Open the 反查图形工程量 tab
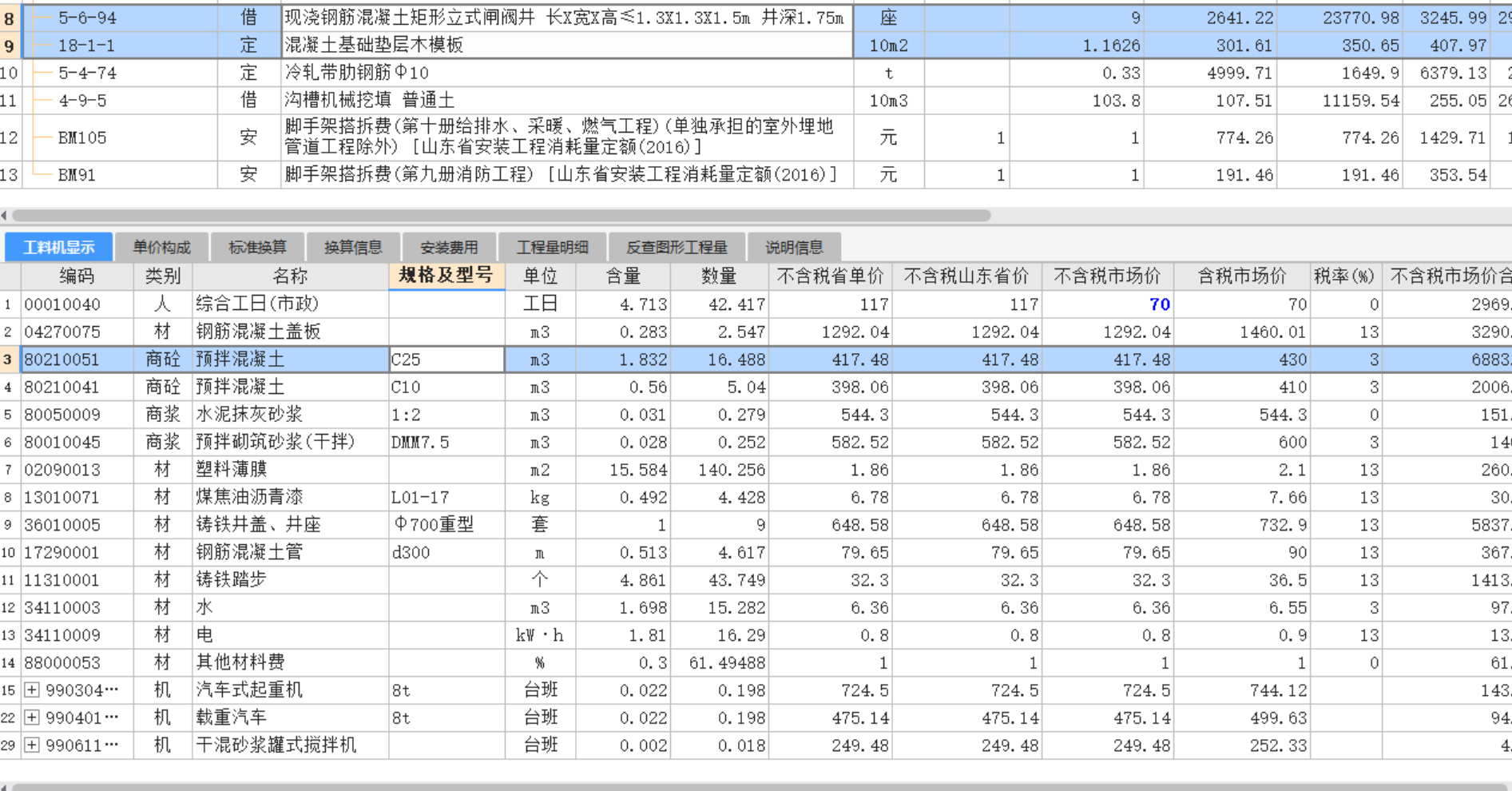Screen dimensions: 1512x791 click(x=677, y=247)
